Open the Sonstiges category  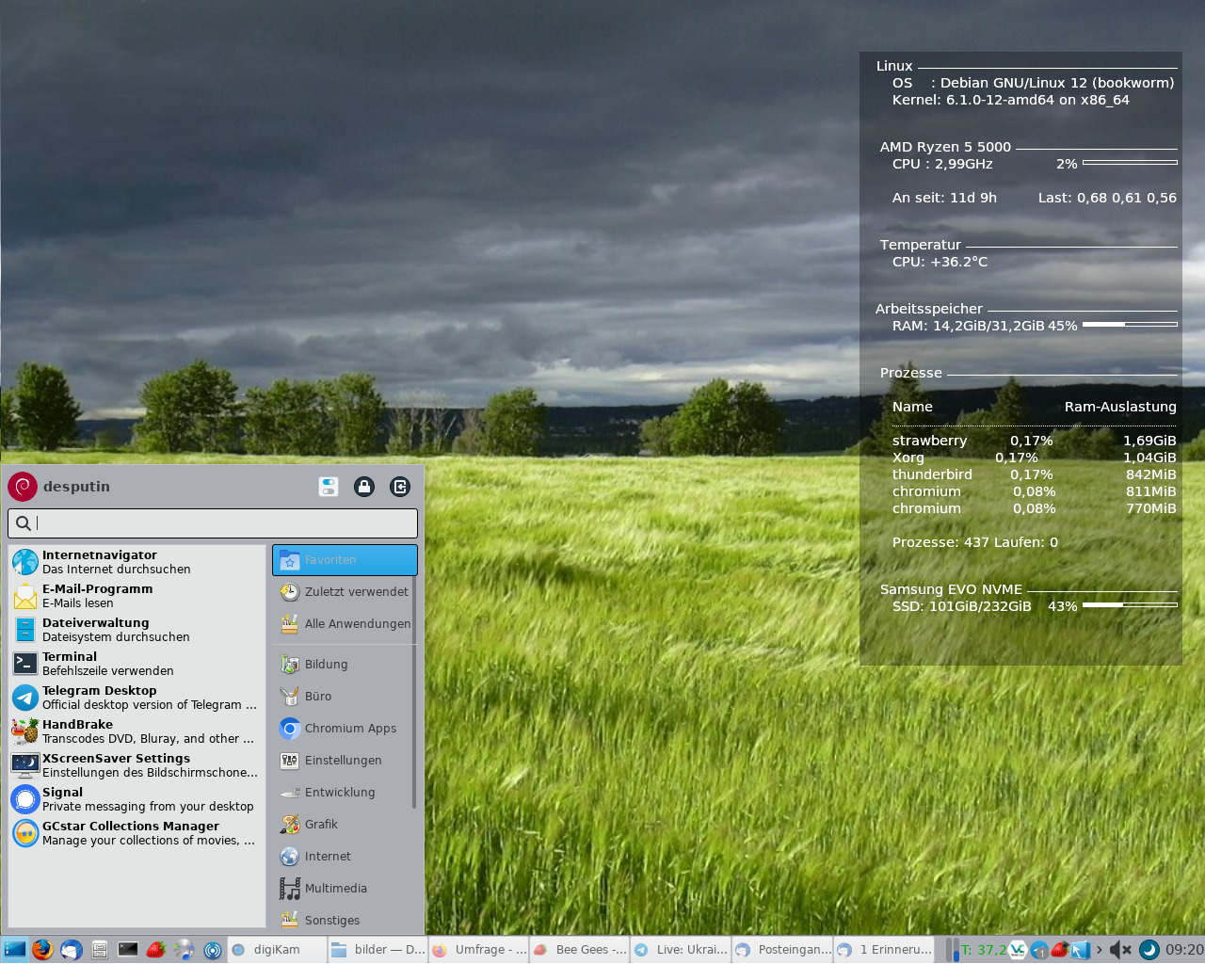[x=345, y=921]
